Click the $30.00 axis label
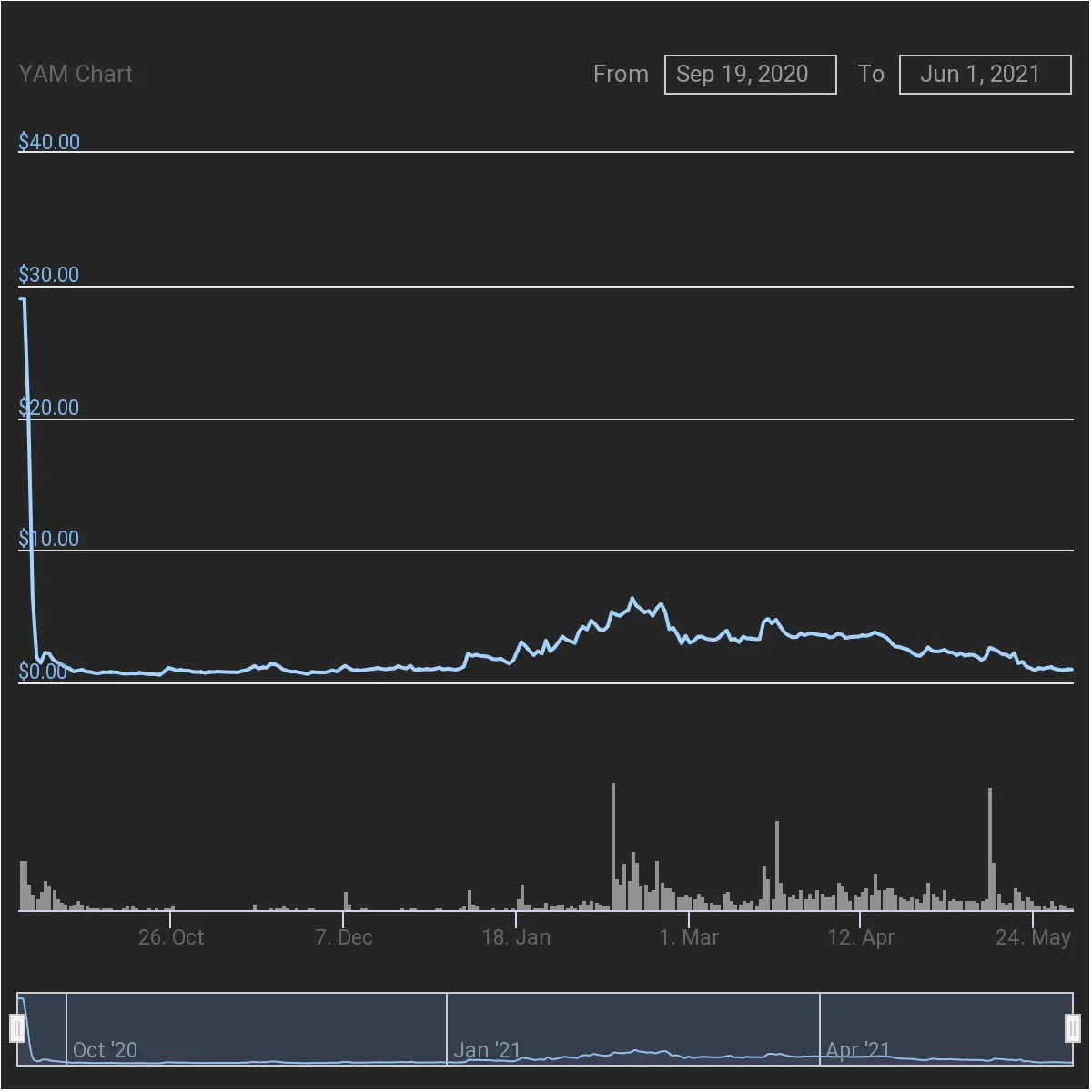 click(49, 274)
